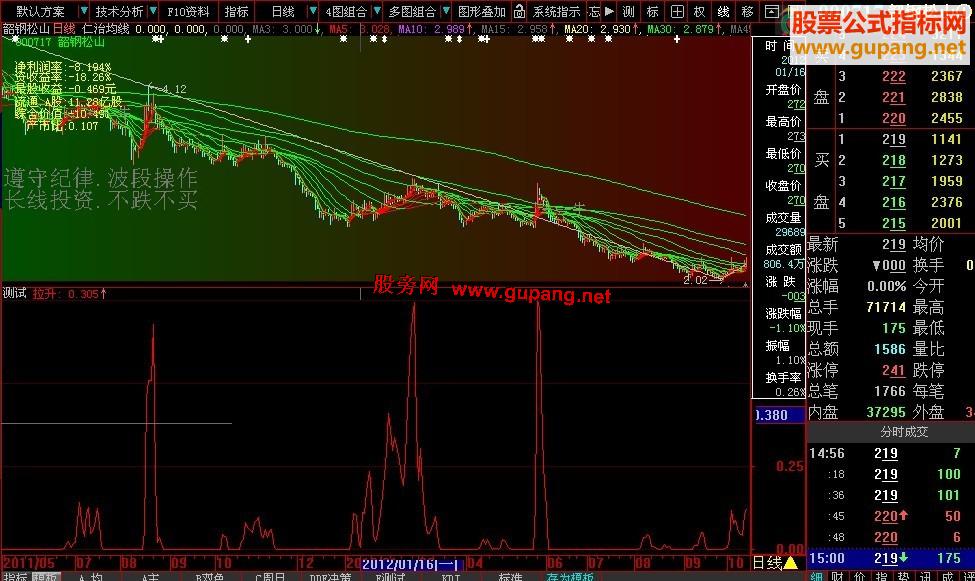
Task: Click the 多图组合 layout button
Action: (x=412, y=11)
